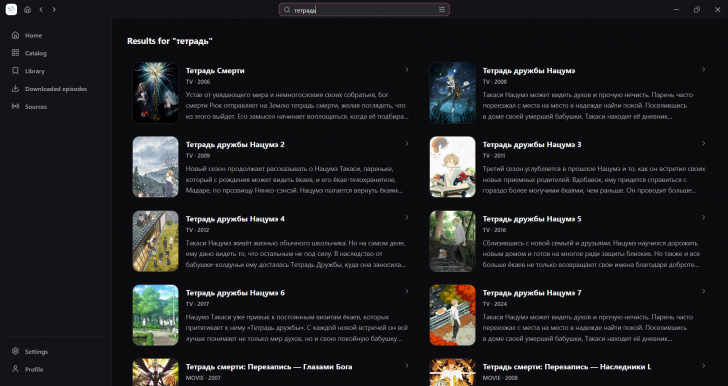Click the Settings gear icon
The image size is (728, 386).
tap(15, 351)
